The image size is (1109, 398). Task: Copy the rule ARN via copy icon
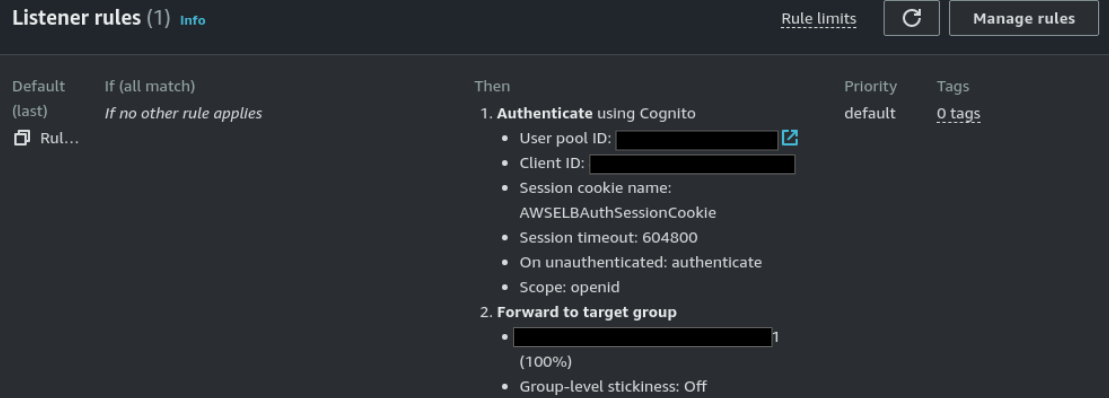pyautogui.click(x=22, y=138)
